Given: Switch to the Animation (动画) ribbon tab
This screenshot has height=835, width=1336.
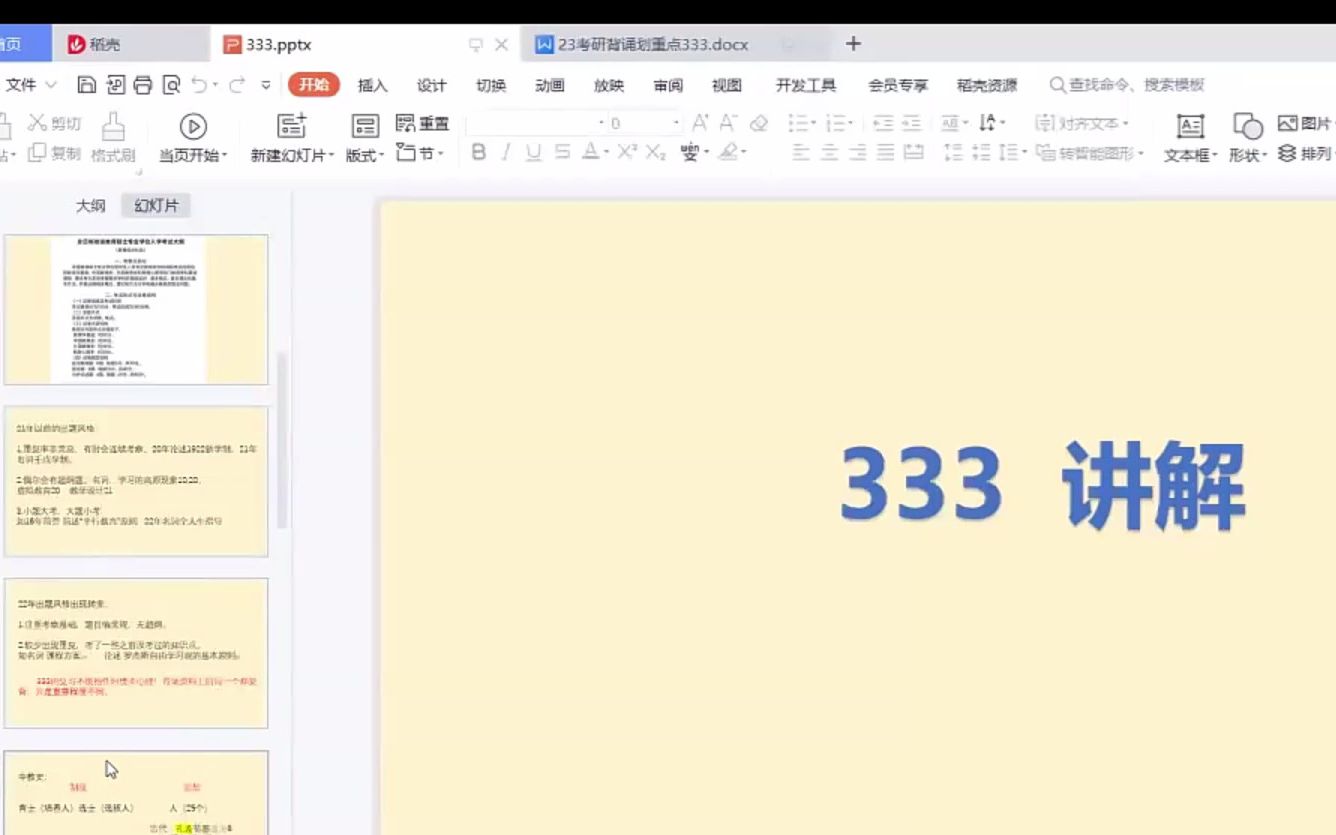Looking at the screenshot, I should tap(550, 85).
